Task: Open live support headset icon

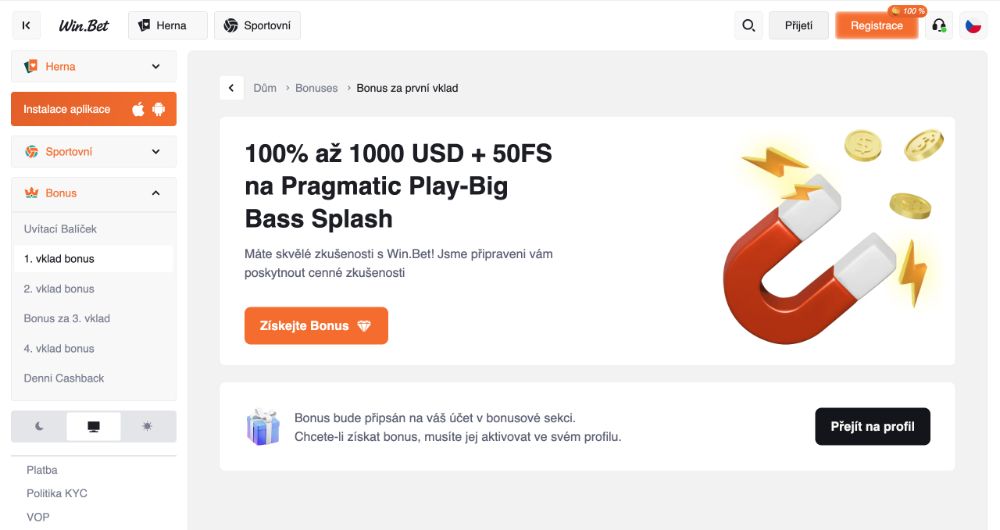Action: click(x=939, y=26)
